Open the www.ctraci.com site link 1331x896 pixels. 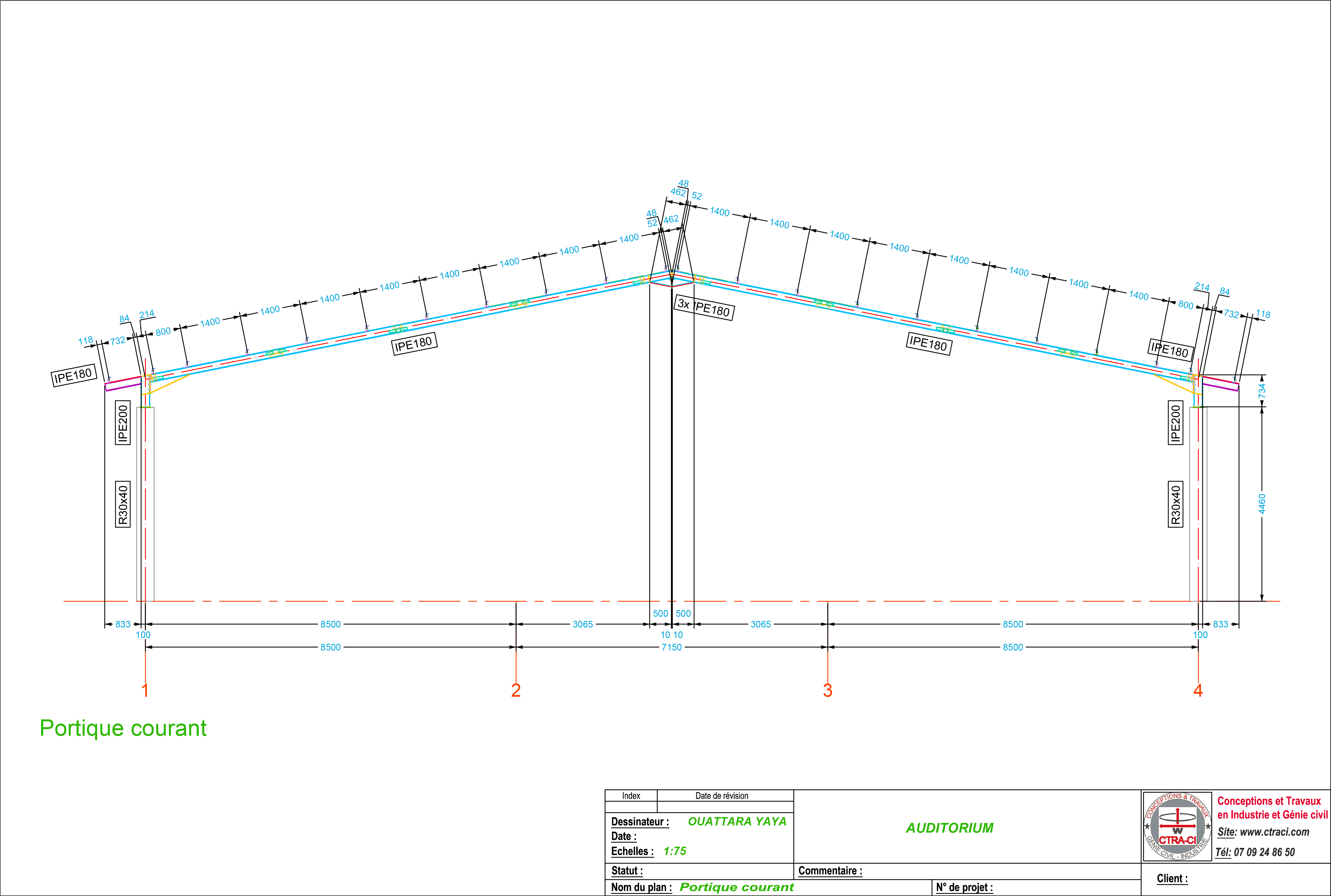[x=1274, y=832]
